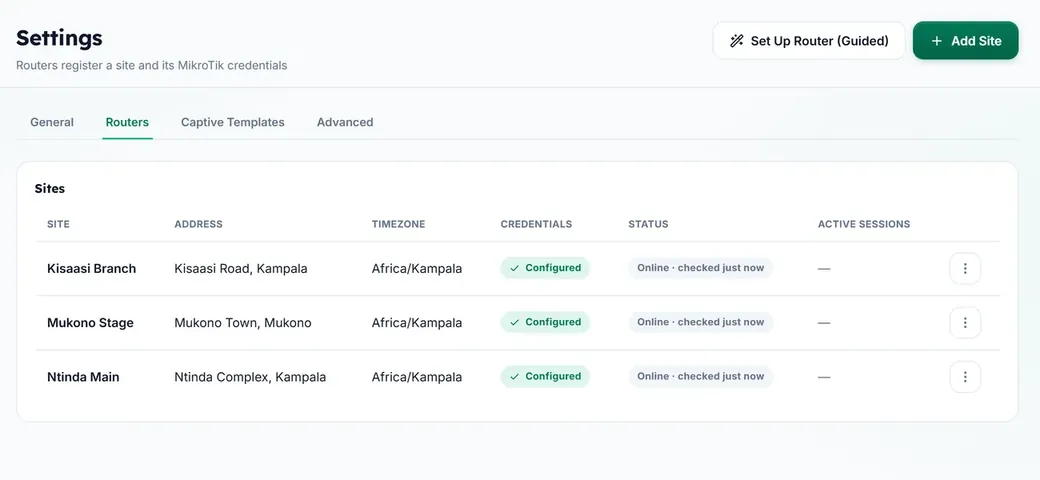Select Mukono Town, Mukono address cell
Image resolution: width=1040 pixels, height=480 pixels.
243,323
